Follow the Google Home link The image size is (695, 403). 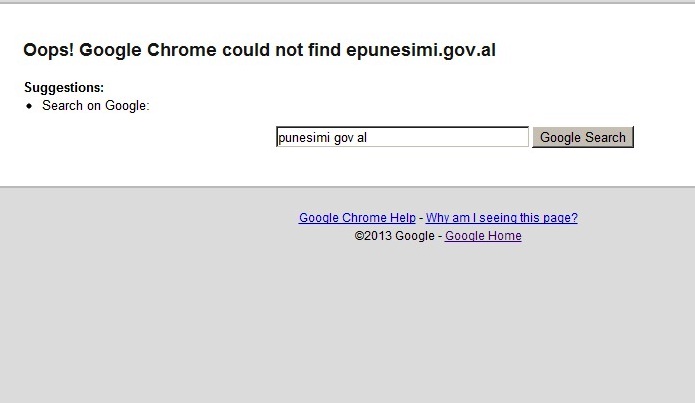click(483, 236)
